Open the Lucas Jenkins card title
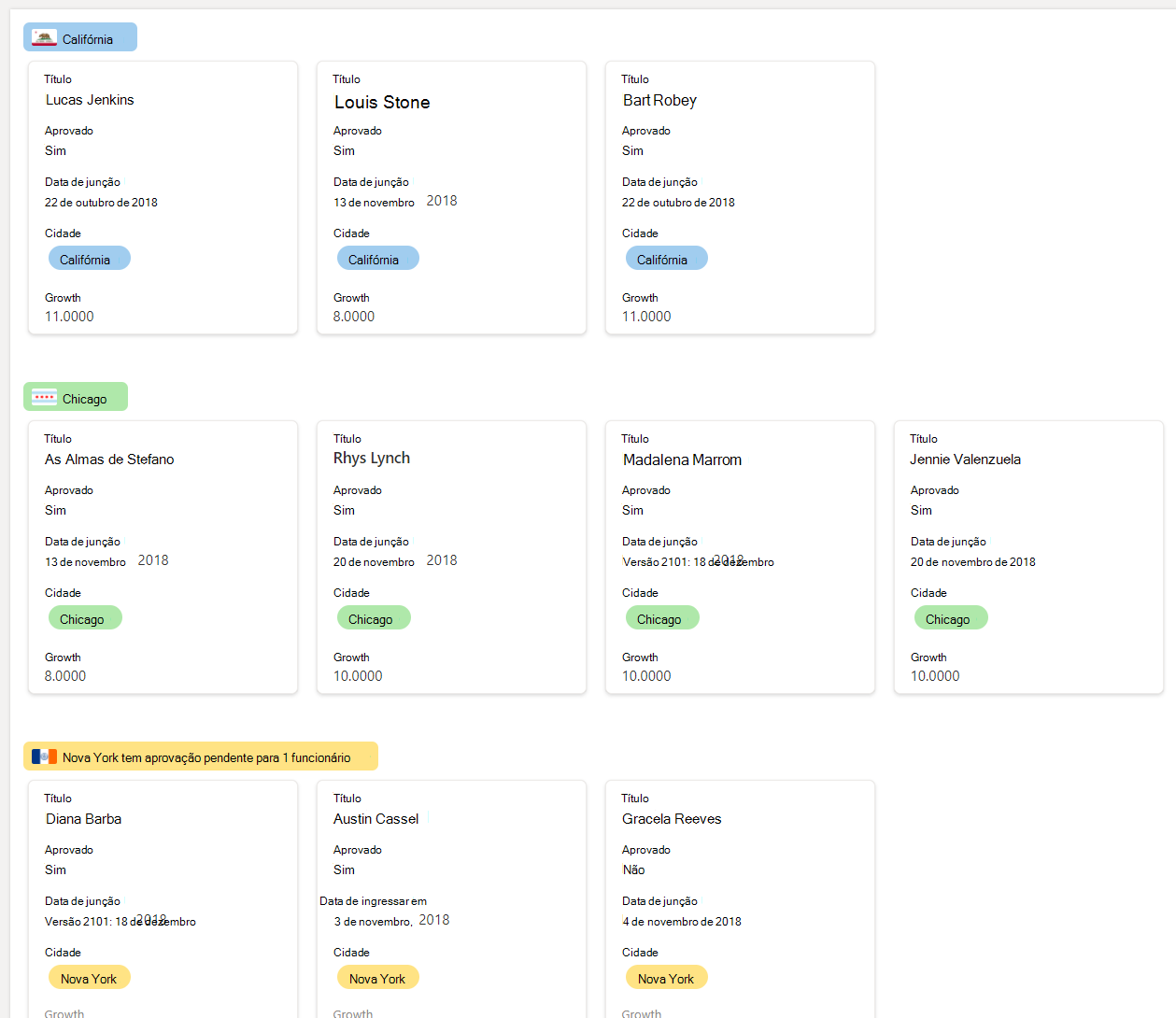The width and height of the screenshot is (1176, 1018). (90, 100)
